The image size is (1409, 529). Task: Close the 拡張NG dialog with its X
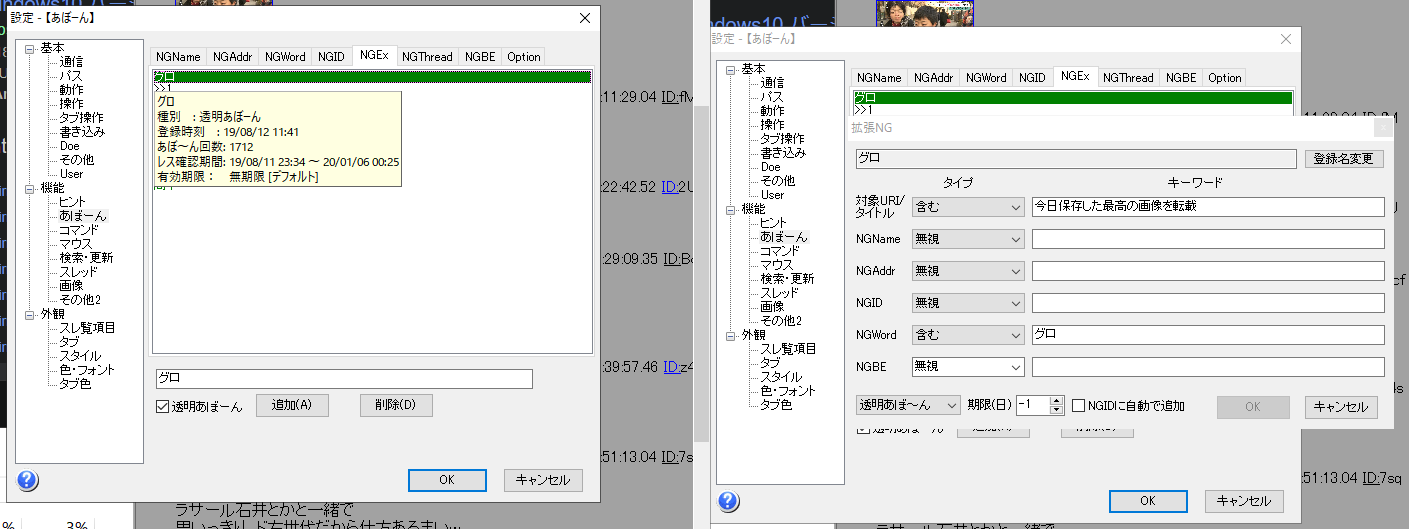click(x=1384, y=127)
